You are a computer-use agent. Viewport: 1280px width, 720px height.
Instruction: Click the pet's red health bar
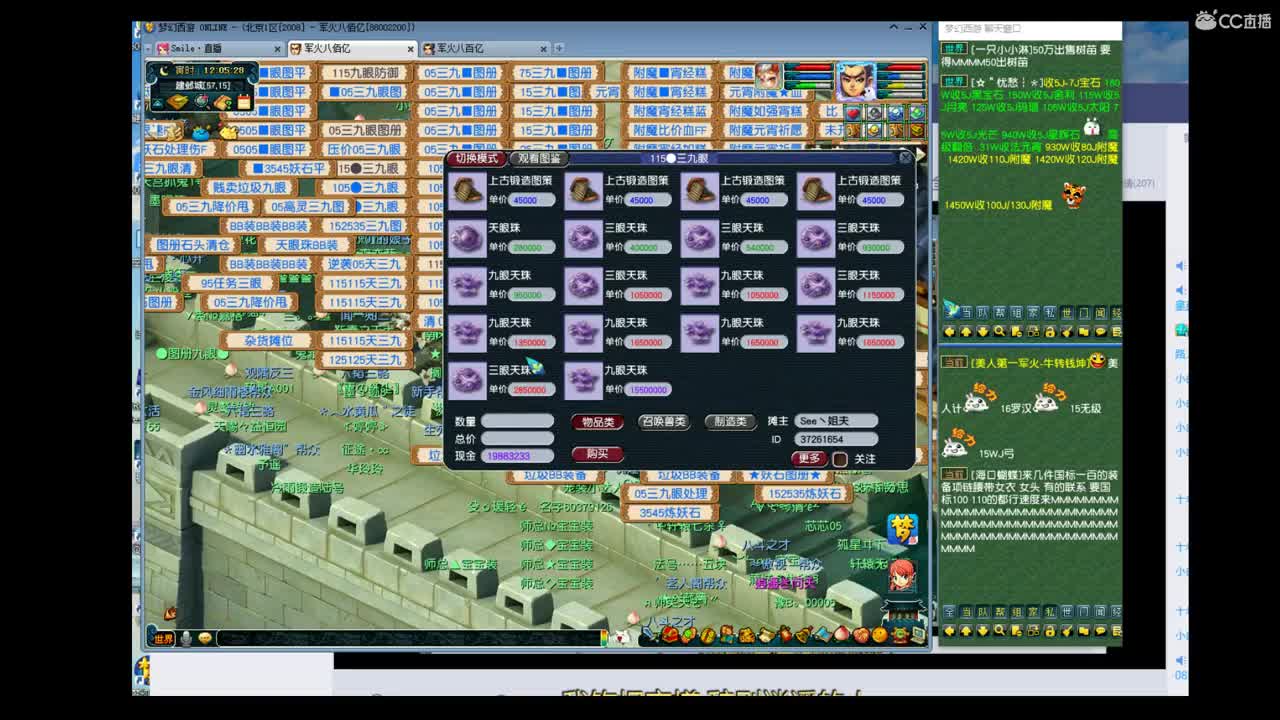(x=809, y=69)
